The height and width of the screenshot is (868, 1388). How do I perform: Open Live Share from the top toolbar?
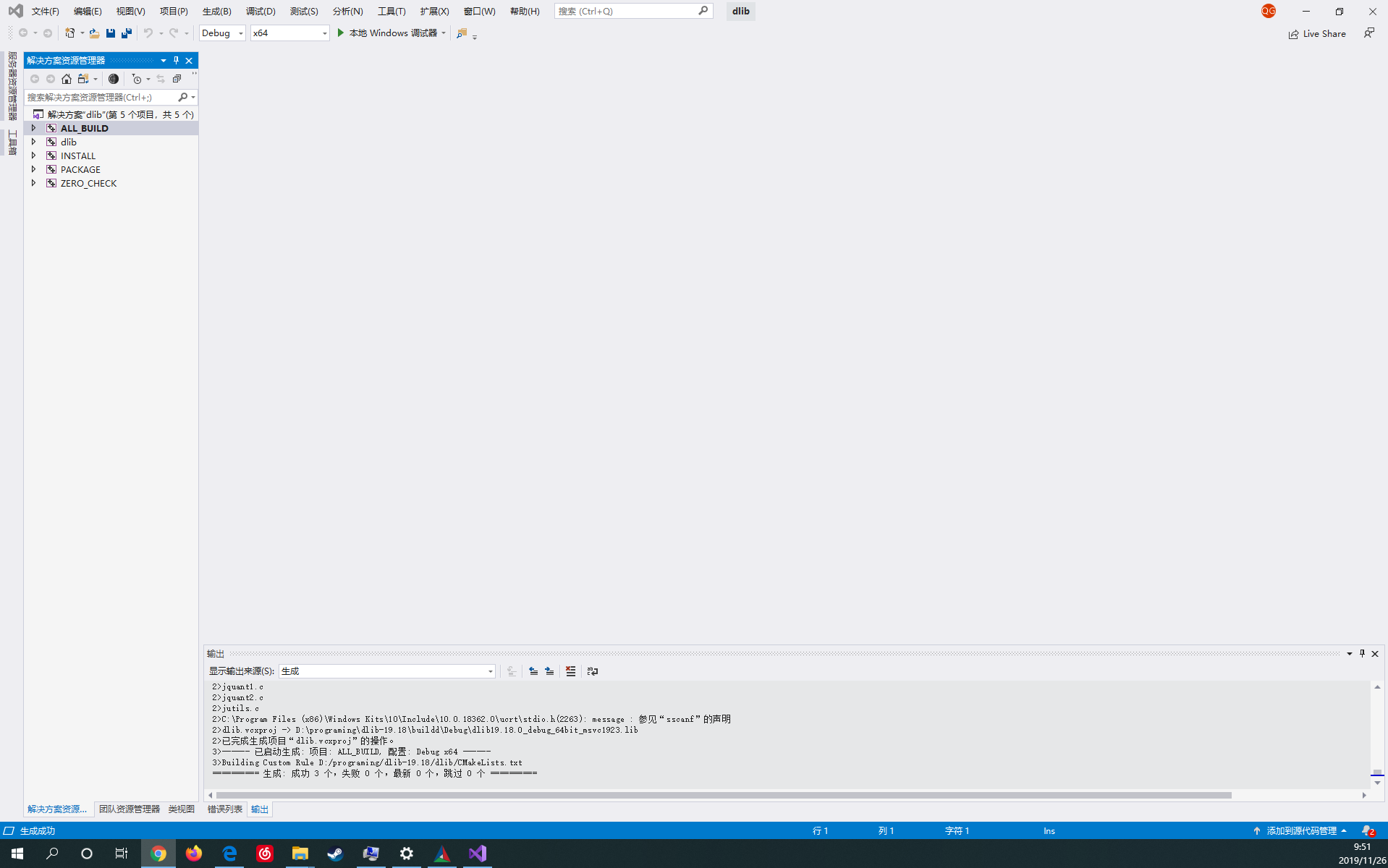(1317, 33)
